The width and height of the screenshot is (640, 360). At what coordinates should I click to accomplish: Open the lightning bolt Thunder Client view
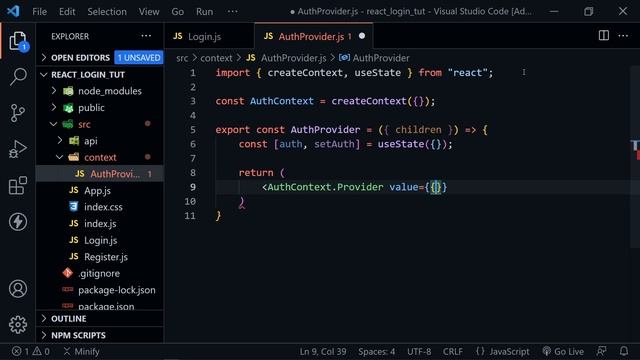coord(18,222)
